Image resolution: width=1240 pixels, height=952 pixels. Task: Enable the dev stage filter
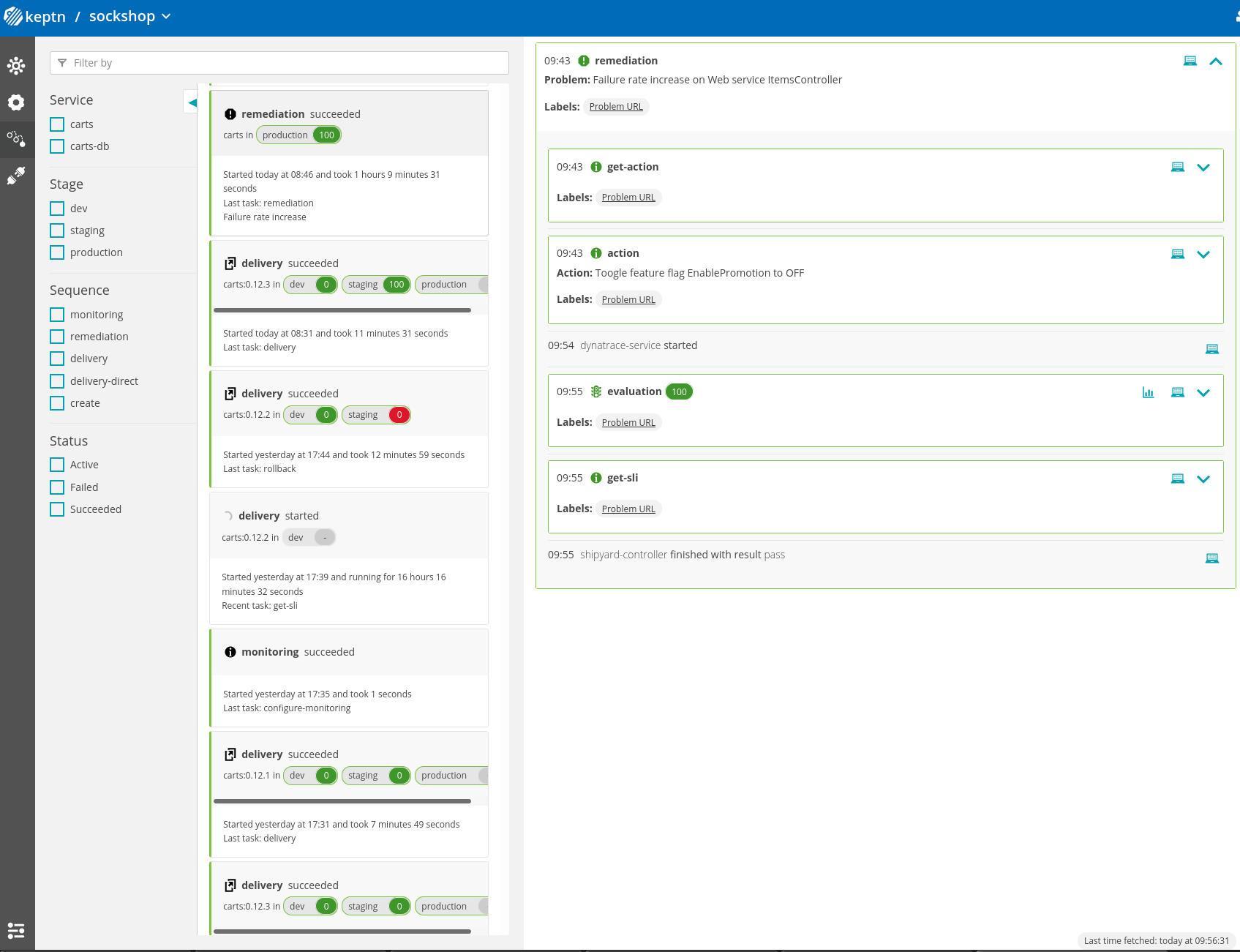click(57, 209)
